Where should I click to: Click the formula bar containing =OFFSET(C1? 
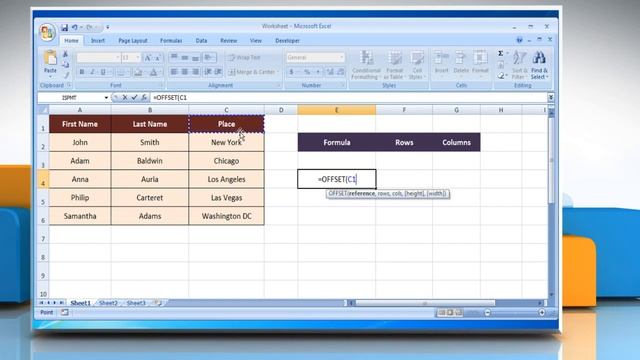349,98
